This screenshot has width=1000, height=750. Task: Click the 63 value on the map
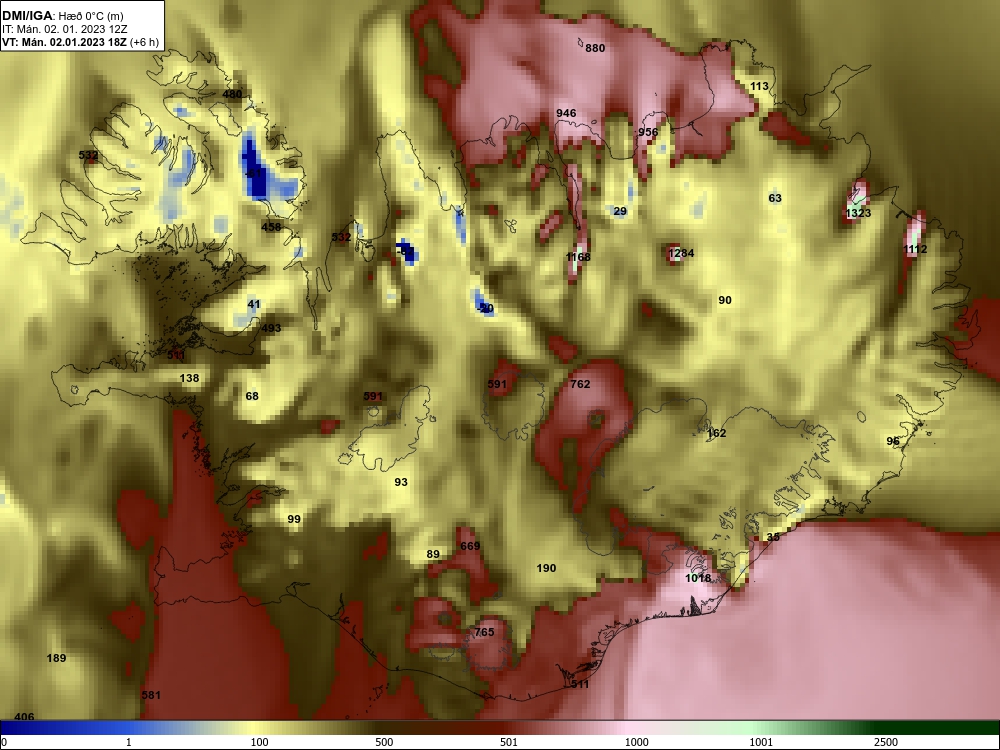[x=775, y=198]
